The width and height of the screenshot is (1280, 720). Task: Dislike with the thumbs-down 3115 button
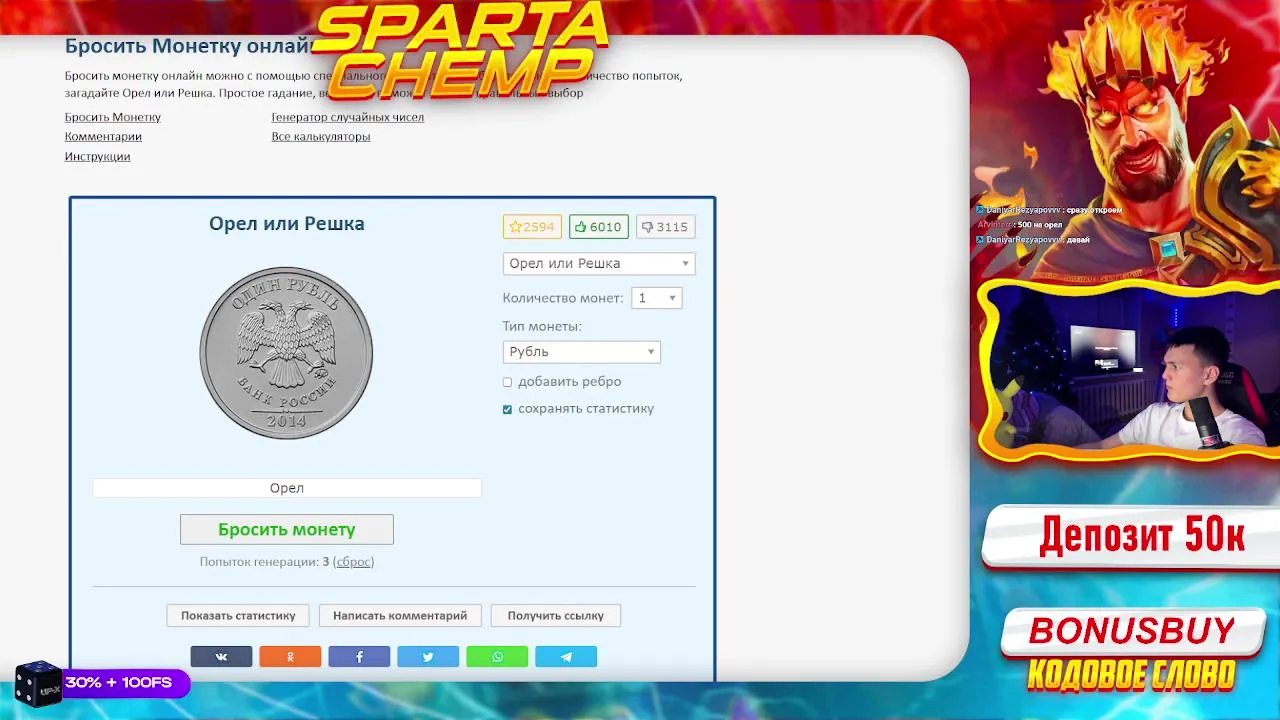click(x=665, y=227)
